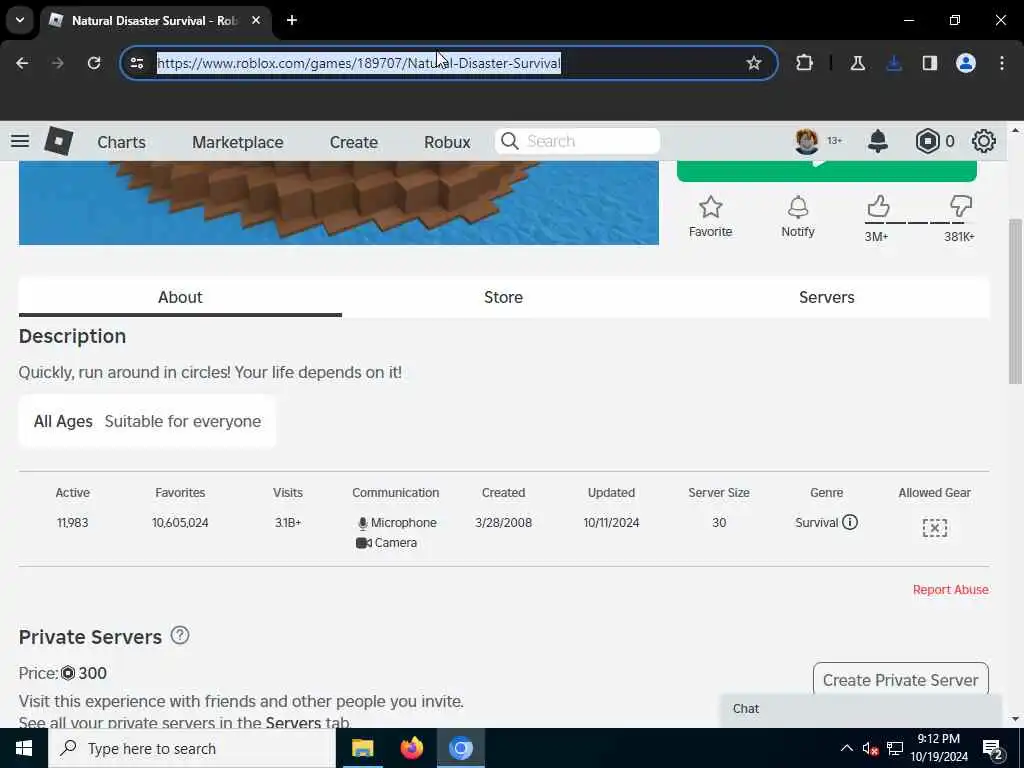Open the new tab plus button
This screenshot has width=1024, height=768.
(x=292, y=20)
